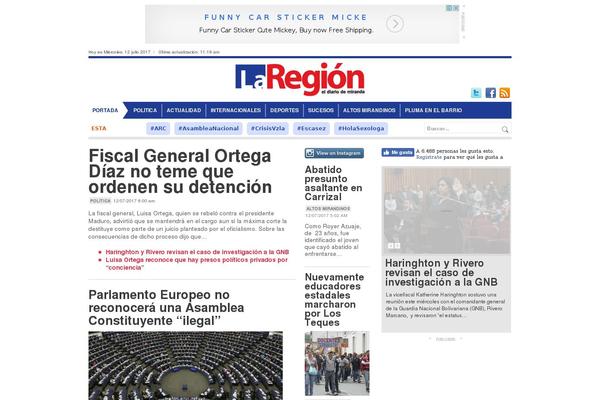The height and width of the screenshot is (400, 600).
Task: Open headline Fiscal General Ortega Díaz article
Action: point(180,171)
